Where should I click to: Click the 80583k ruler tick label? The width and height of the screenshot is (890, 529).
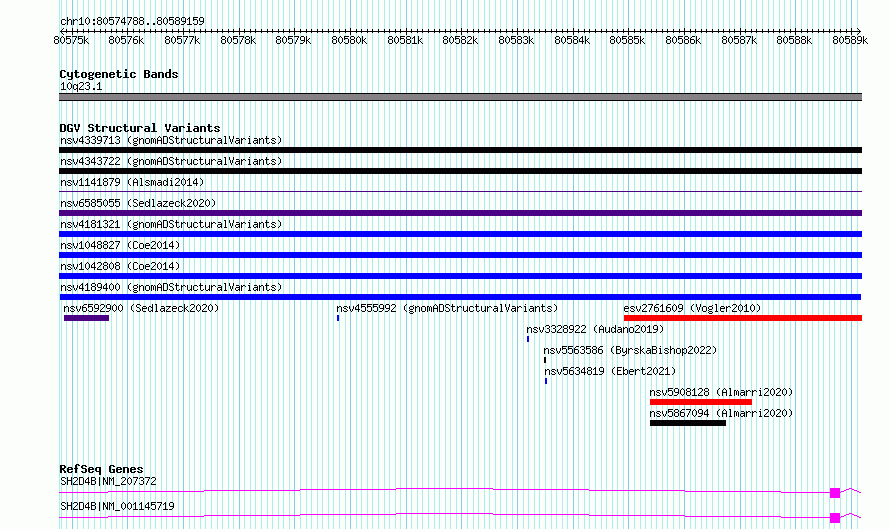[x=516, y=40]
